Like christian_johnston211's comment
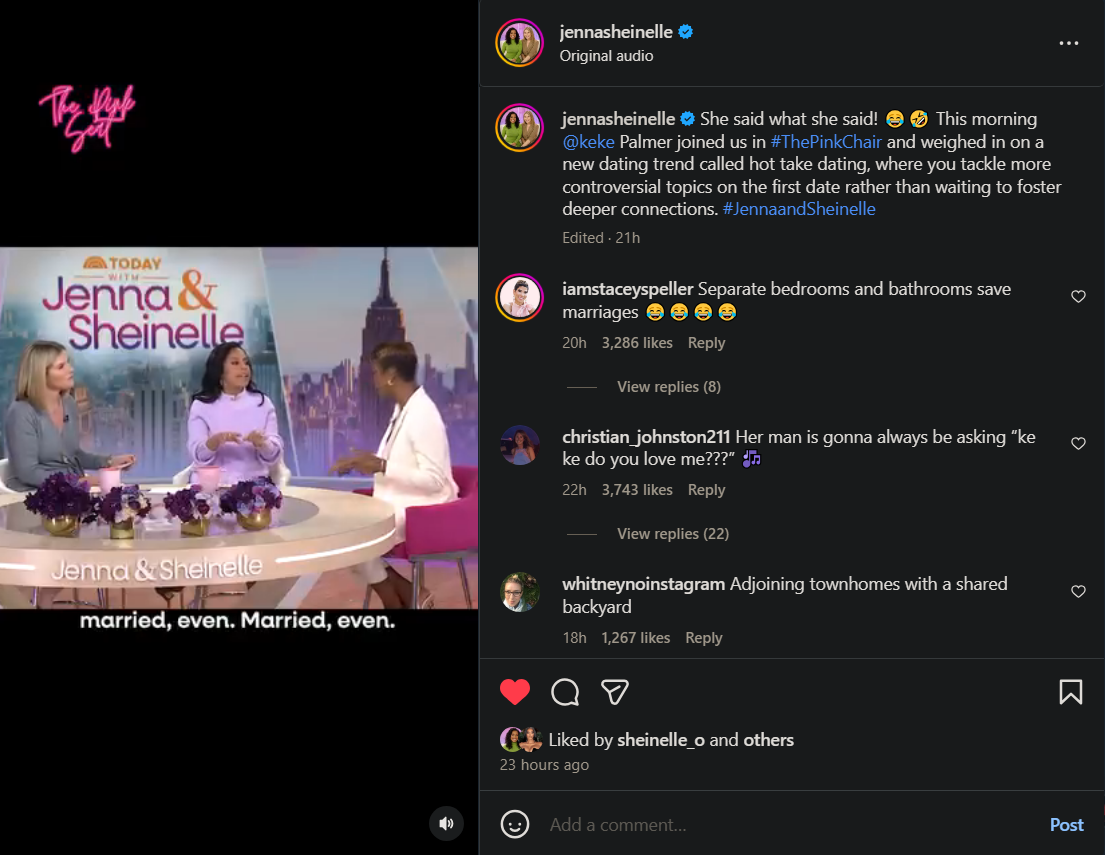 1078,444
